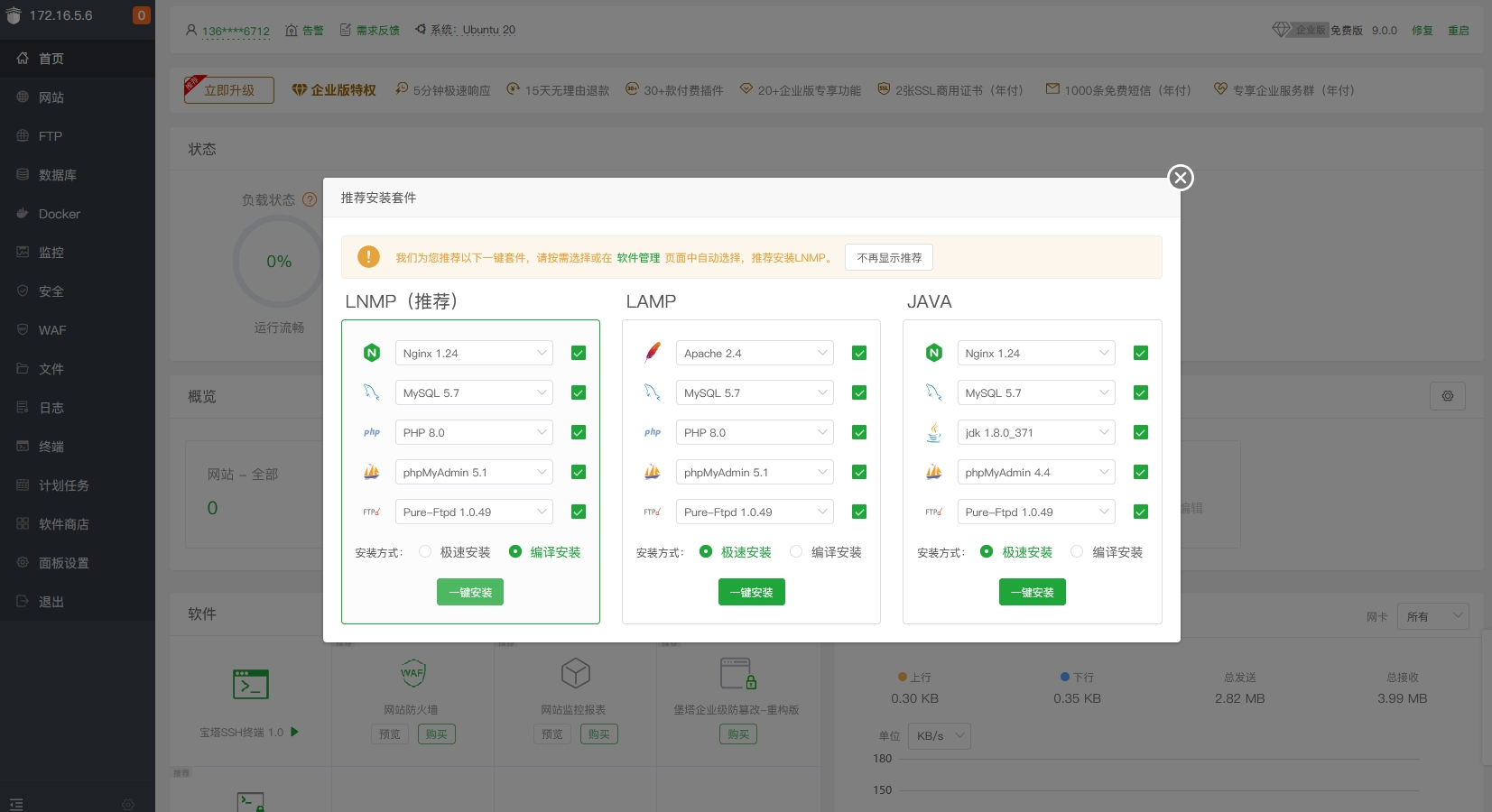Uncheck Apache 2.4 in LAMP
Viewport: 1492px width, 812px height.
[859, 353]
